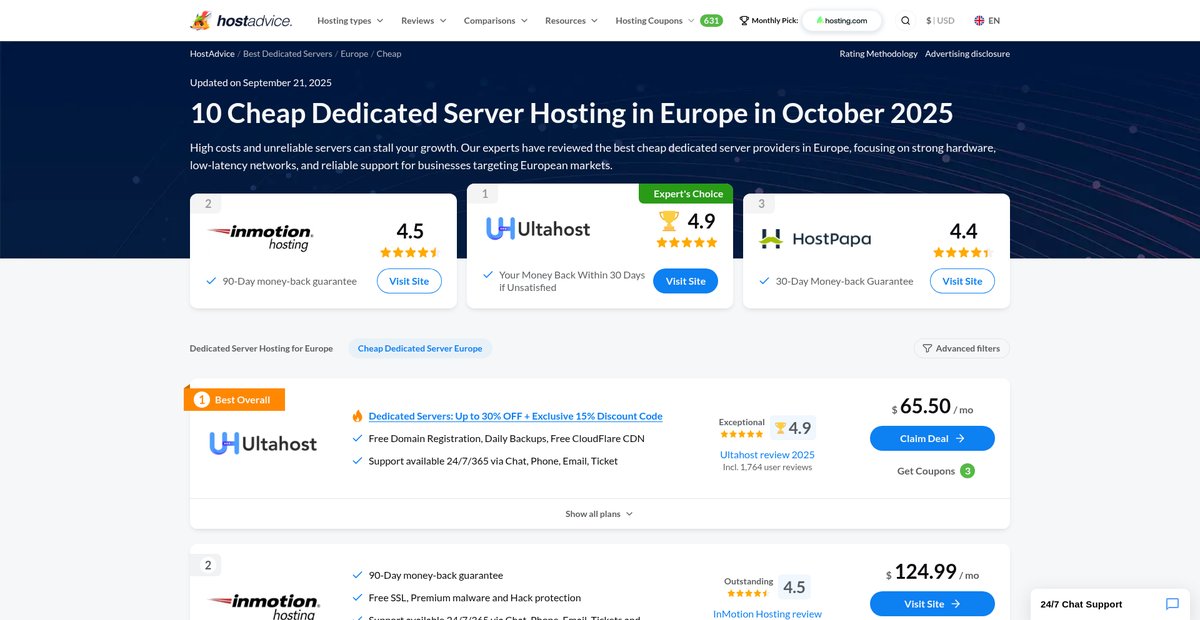Click the funnel icon in Advanced filters
The width and height of the screenshot is (1200, 620).
click(x=927, y=349)
